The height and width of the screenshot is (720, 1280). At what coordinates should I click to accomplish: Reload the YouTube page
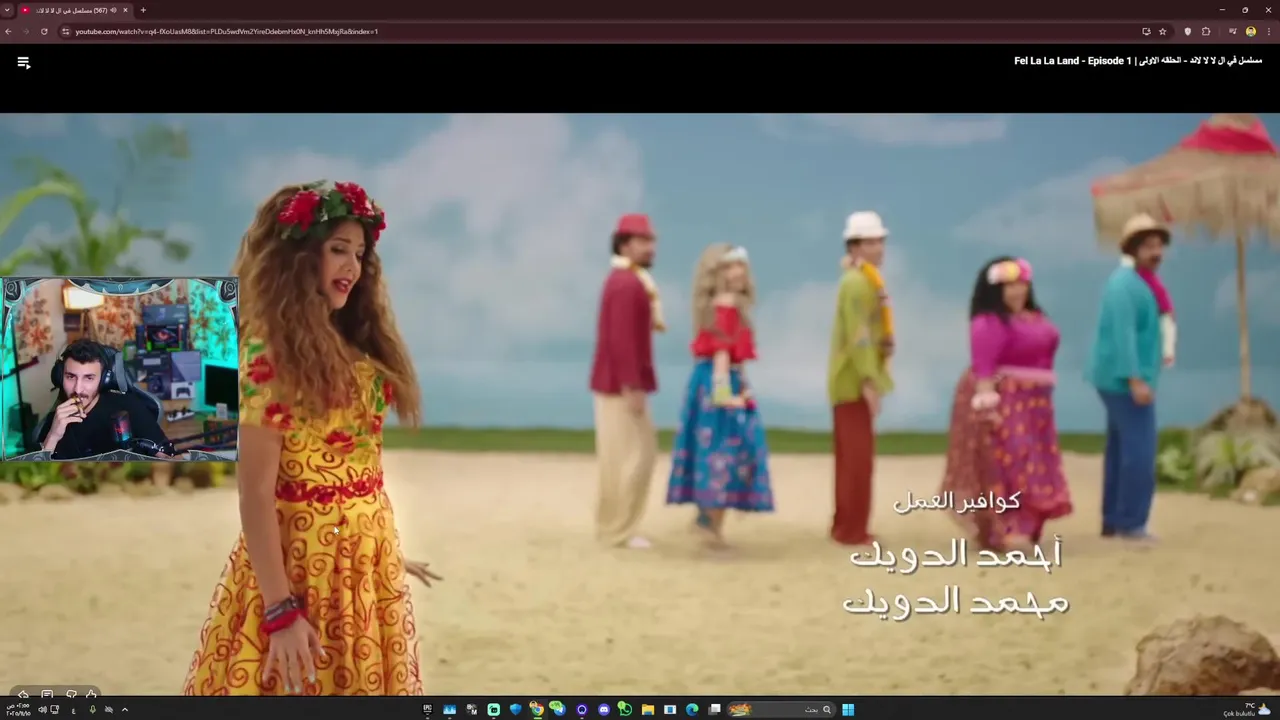(44, 31)
